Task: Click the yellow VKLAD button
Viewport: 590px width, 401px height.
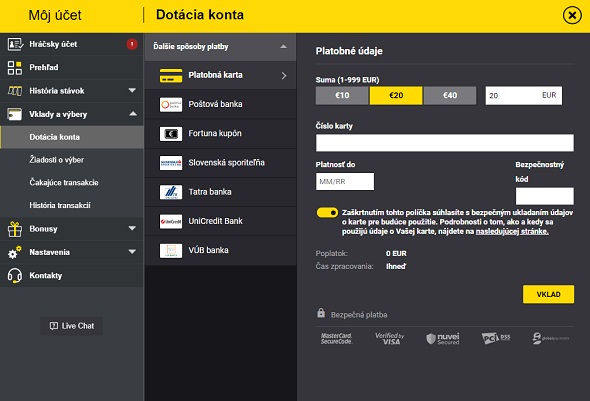Action: pyautogui.click(x=548, y=294)
